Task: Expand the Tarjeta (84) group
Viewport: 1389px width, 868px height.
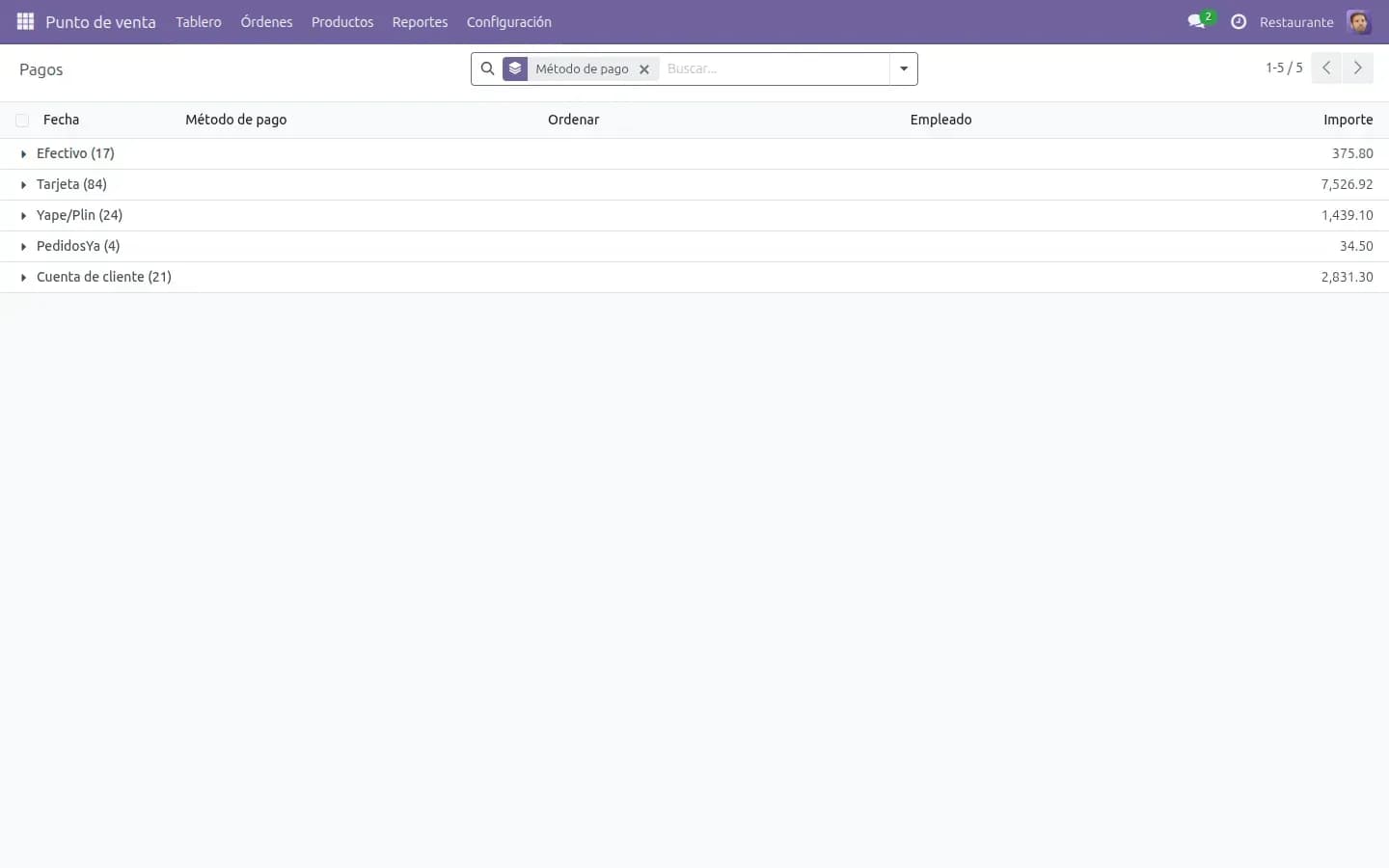Action: [x=694, y=184]
